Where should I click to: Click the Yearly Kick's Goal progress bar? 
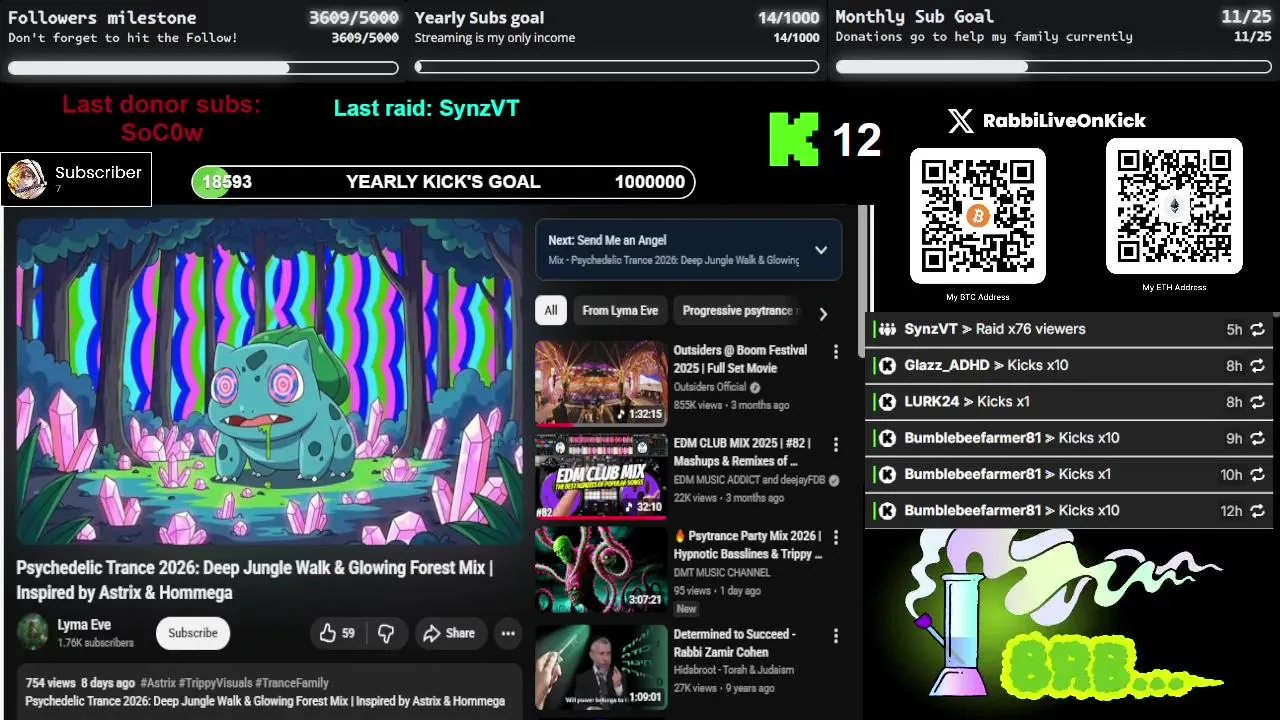point(443,182)
